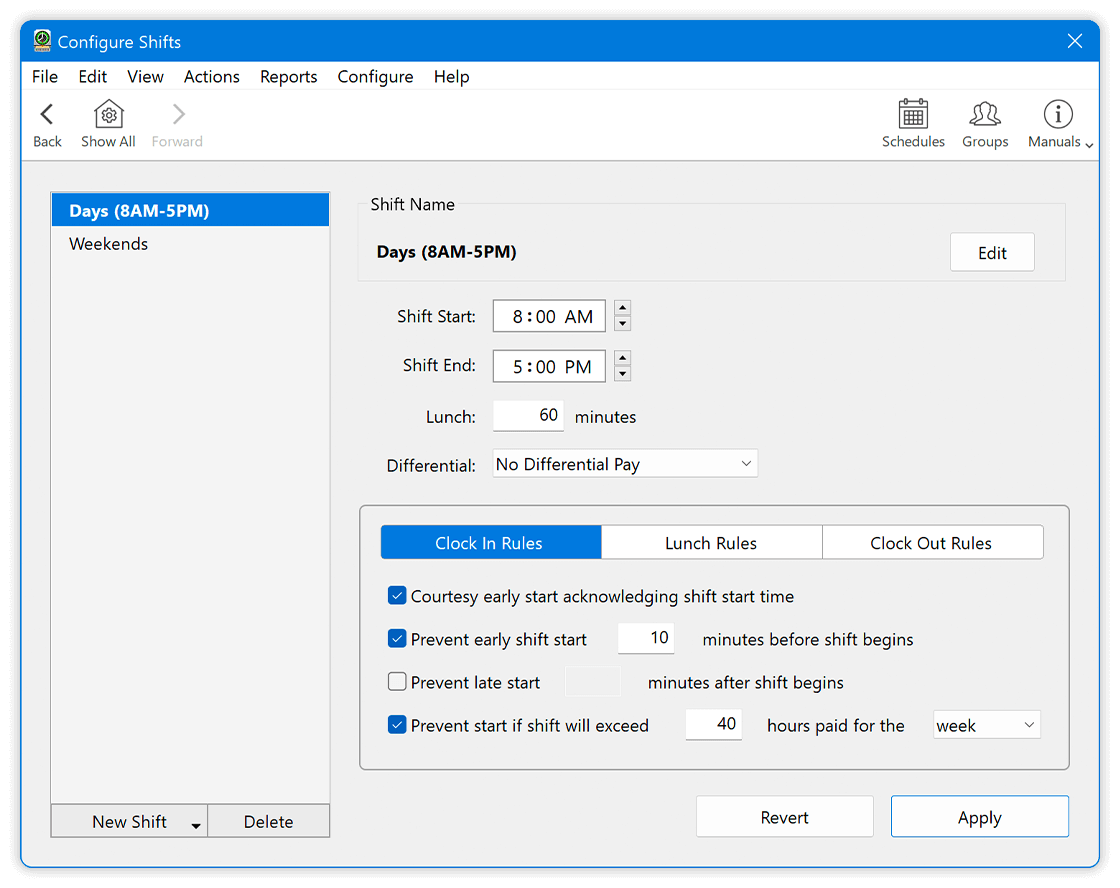
Task: Switch to Clock In Rules tab
Action: [x=491, y=543]
